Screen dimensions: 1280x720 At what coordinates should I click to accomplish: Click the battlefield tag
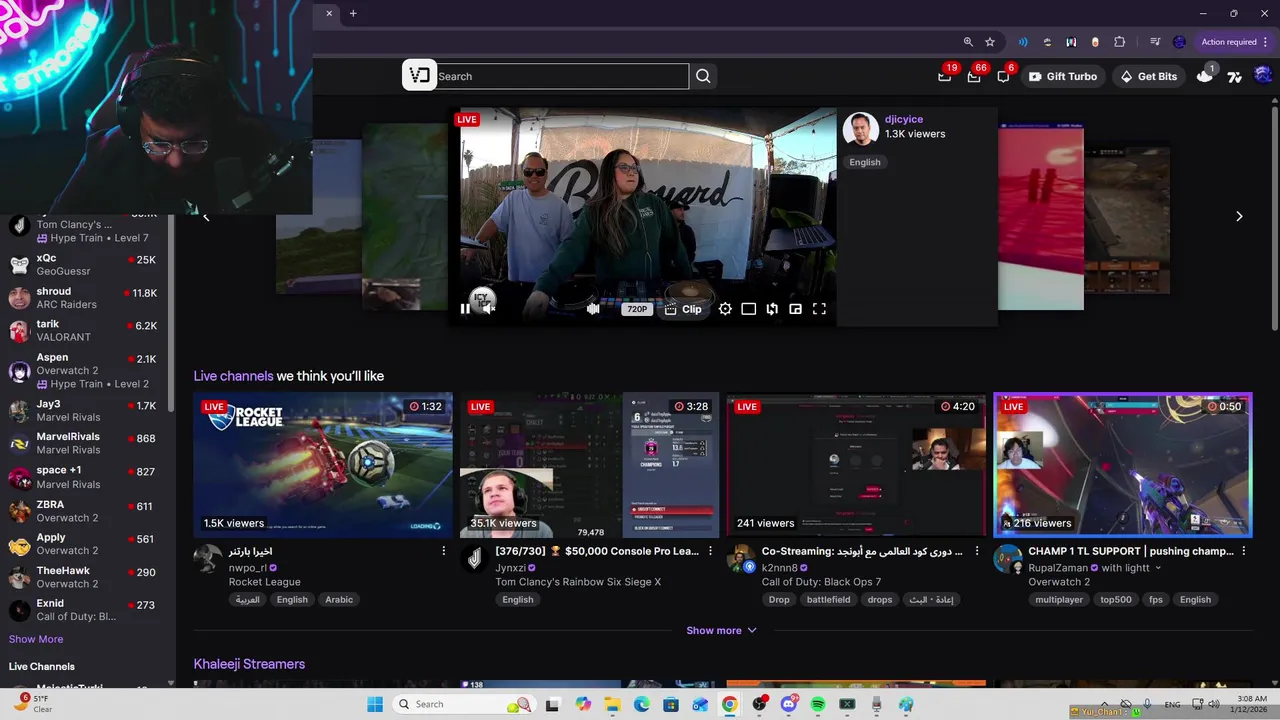[x=828, y=600]
